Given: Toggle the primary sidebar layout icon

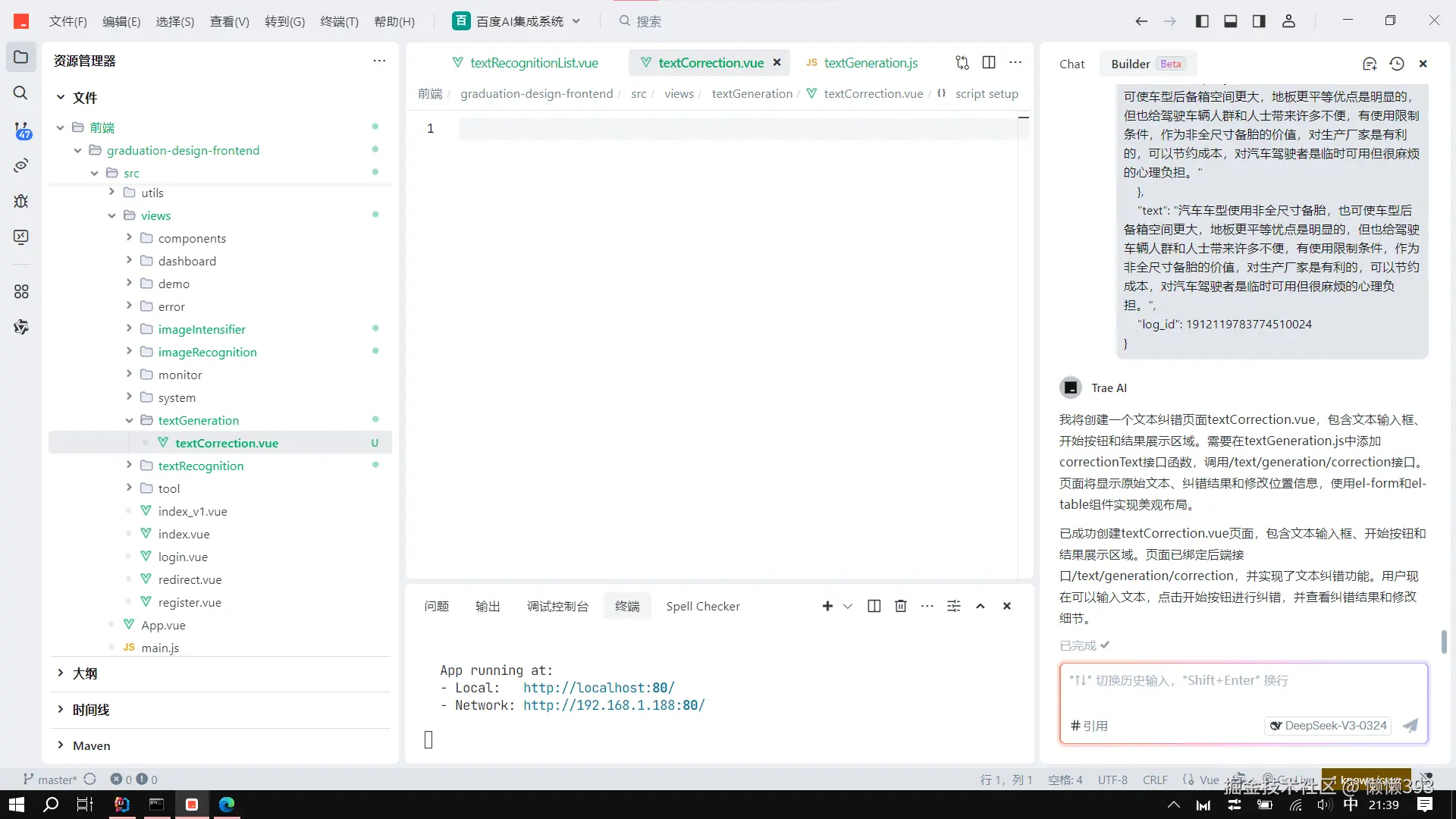Looking at the screenshot, I should (1202, 21).
